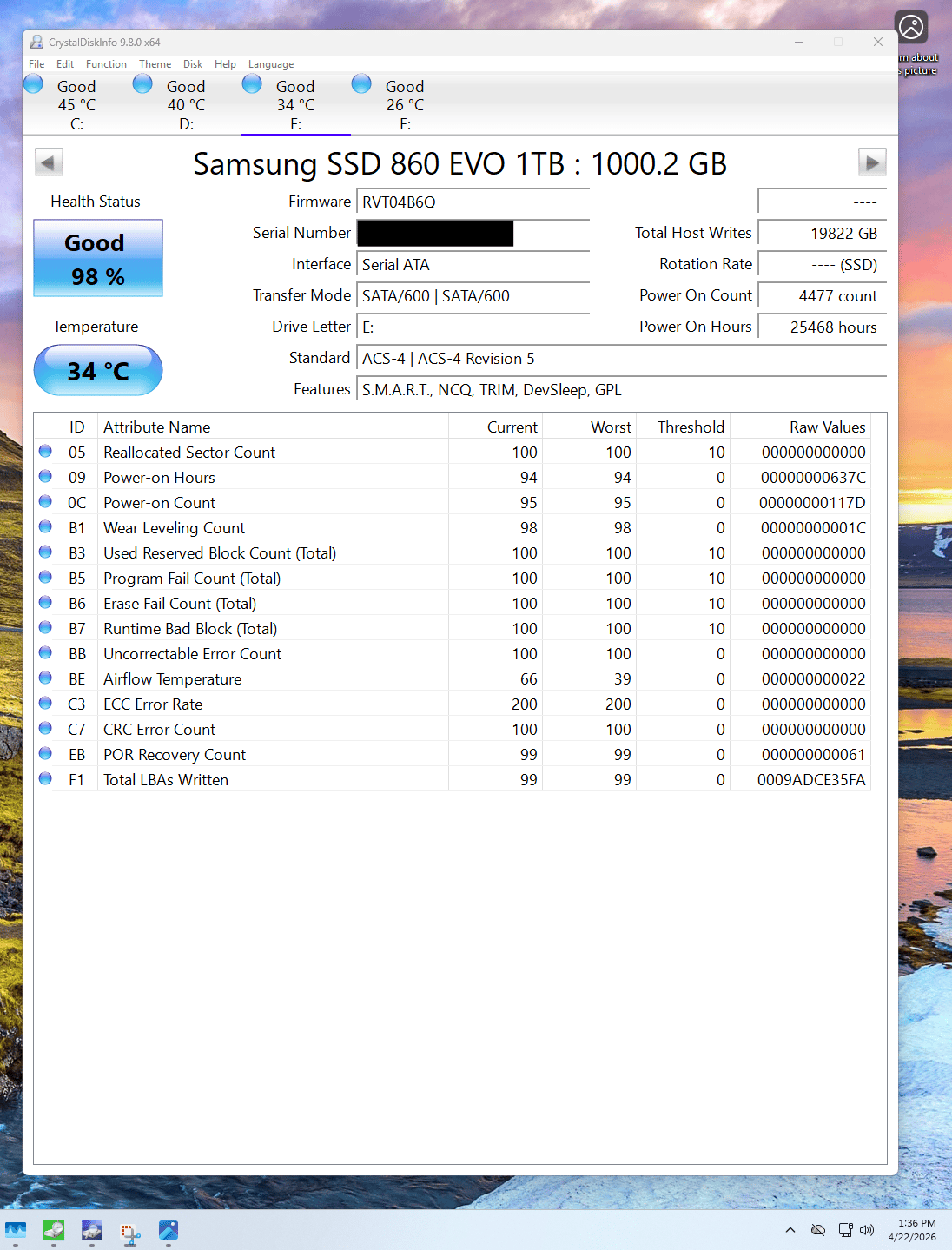
Task: Click the Power On Count 4477 count value
Action: [823, 296]
